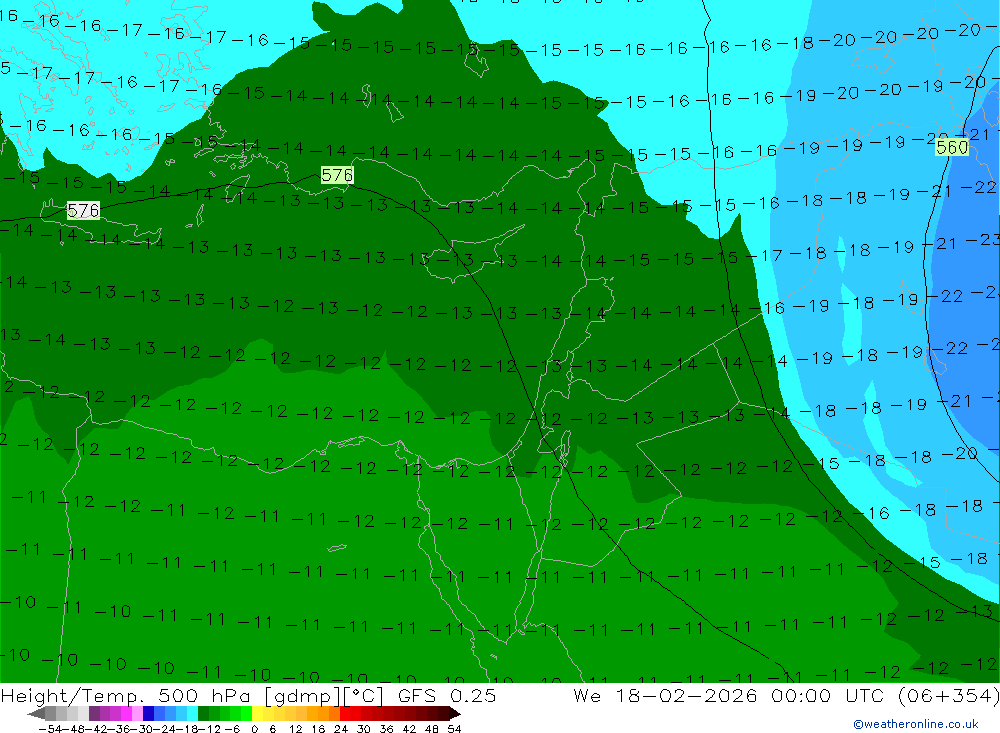Click the left arrow end of color scale
This screenshot has width=1000, height=733.
tap(36, 714)
